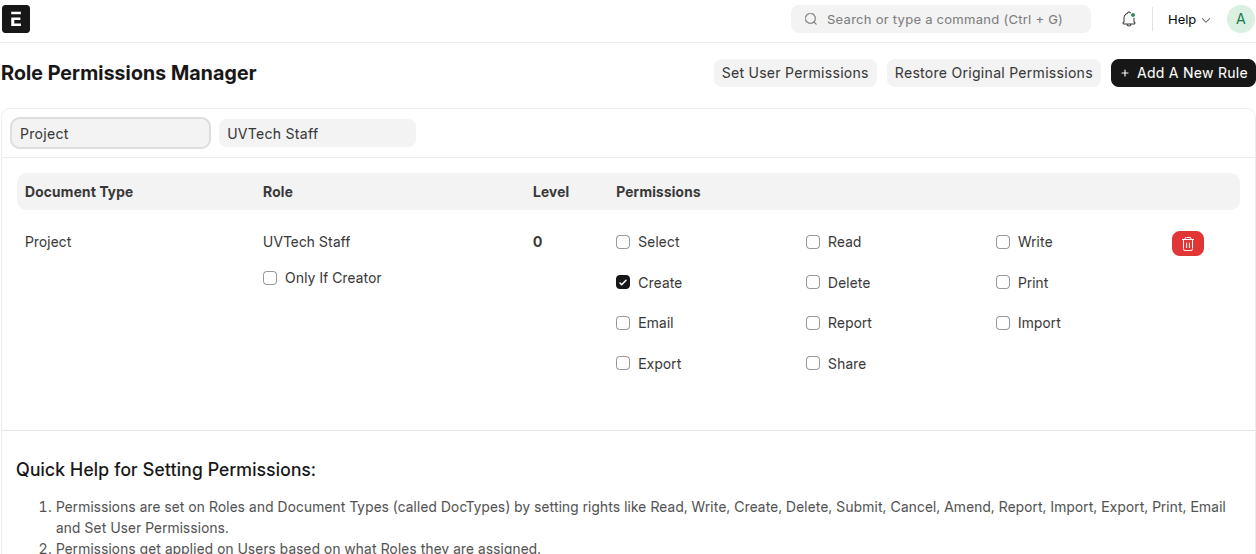Enable the Email permission checkbox
Screen dimensions: 1256x554
click(623, 323)
